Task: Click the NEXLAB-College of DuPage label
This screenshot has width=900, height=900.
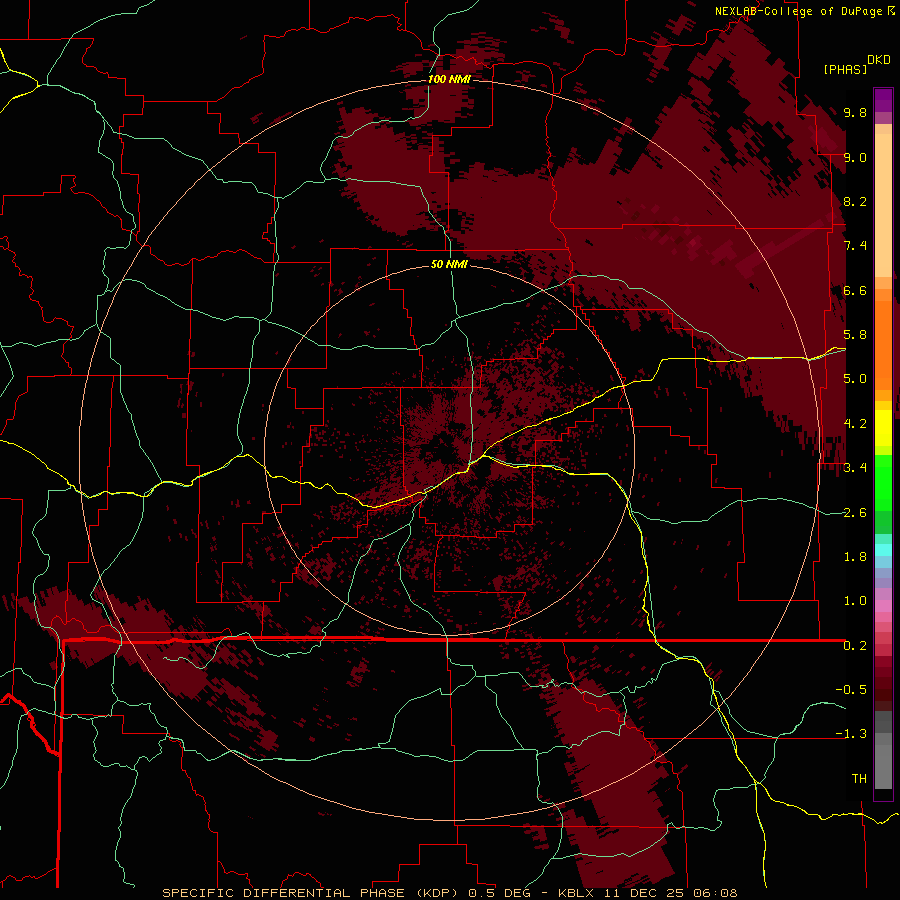Action: click(799, 11)
